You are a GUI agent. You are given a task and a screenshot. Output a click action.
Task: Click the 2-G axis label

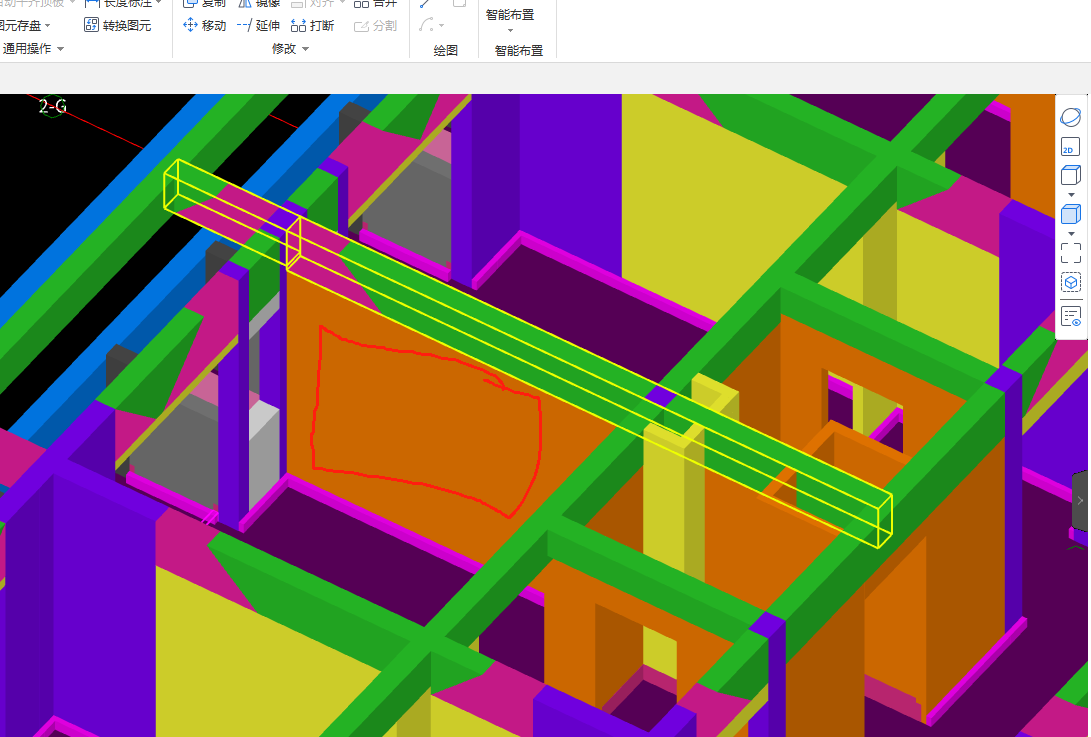click(x=52, y=106)
